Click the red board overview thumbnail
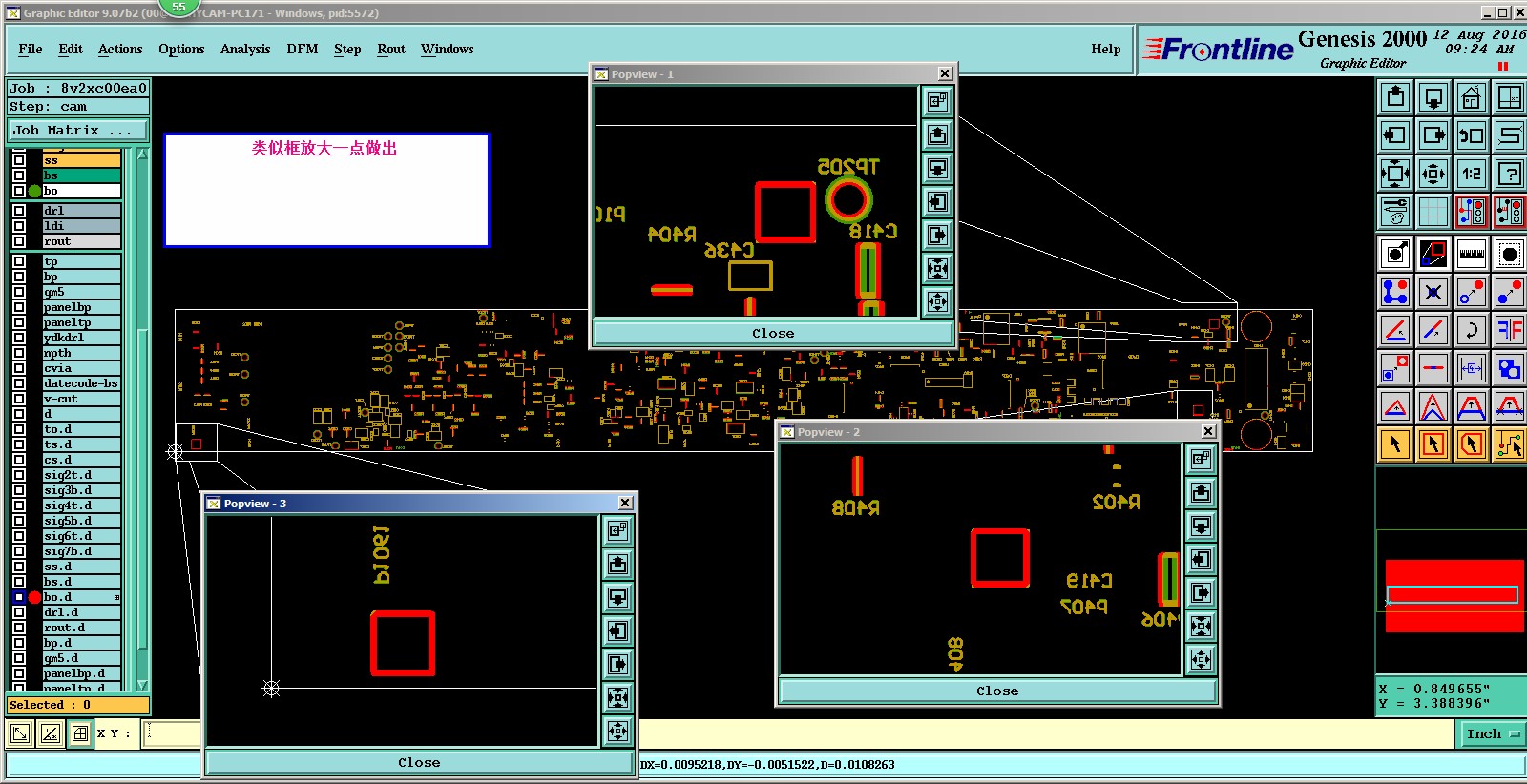The image size is (1527, 784). click(x=1454, y=595)
